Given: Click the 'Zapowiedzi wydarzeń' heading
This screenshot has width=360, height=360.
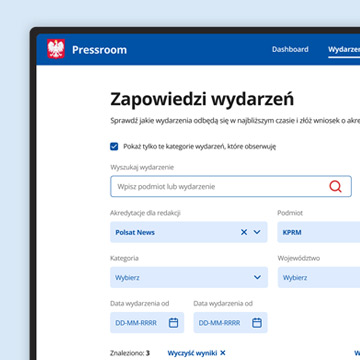Looking at the screenshot, I should [202, 99].
